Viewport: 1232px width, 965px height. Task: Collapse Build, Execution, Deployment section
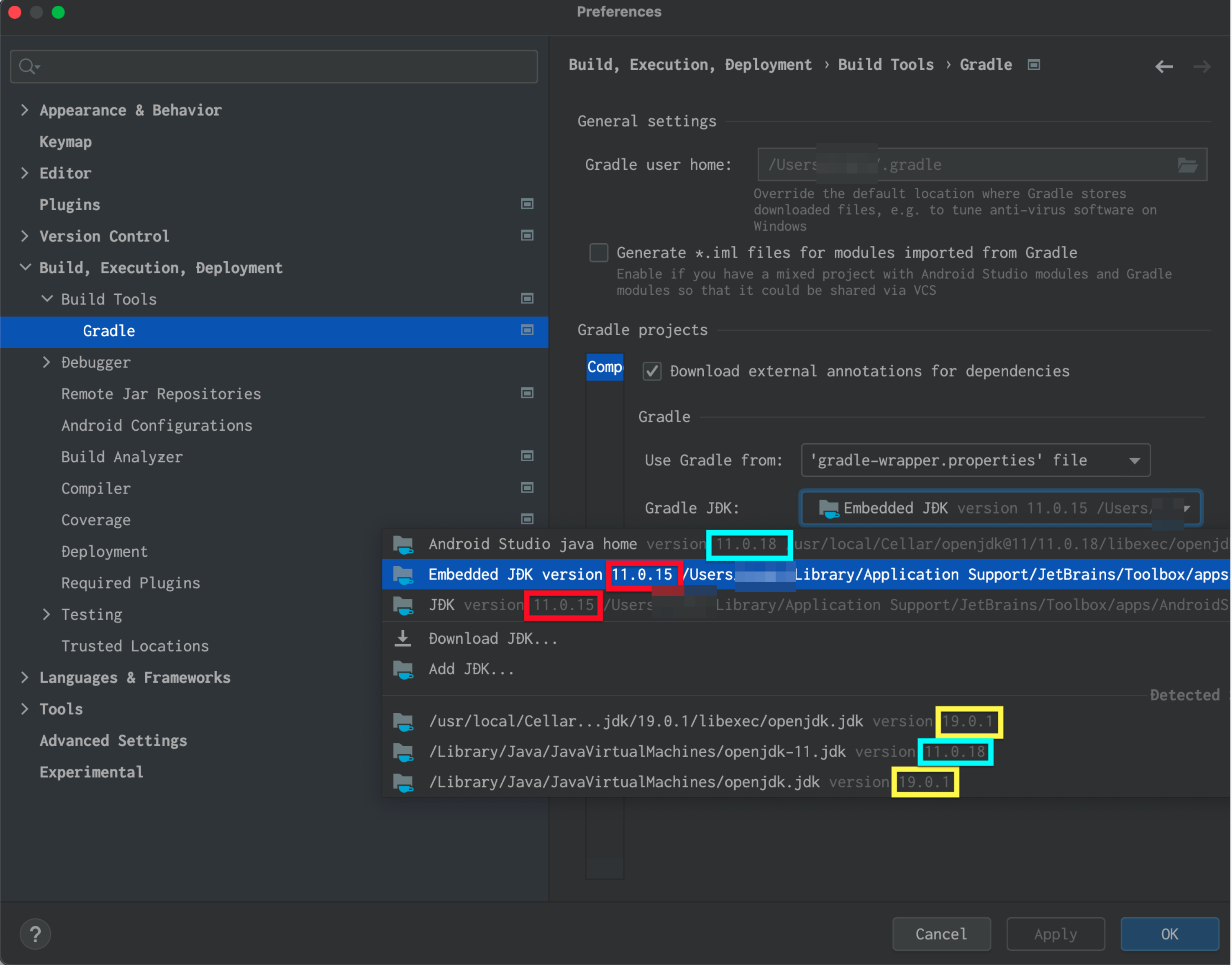tap(25, 267)
